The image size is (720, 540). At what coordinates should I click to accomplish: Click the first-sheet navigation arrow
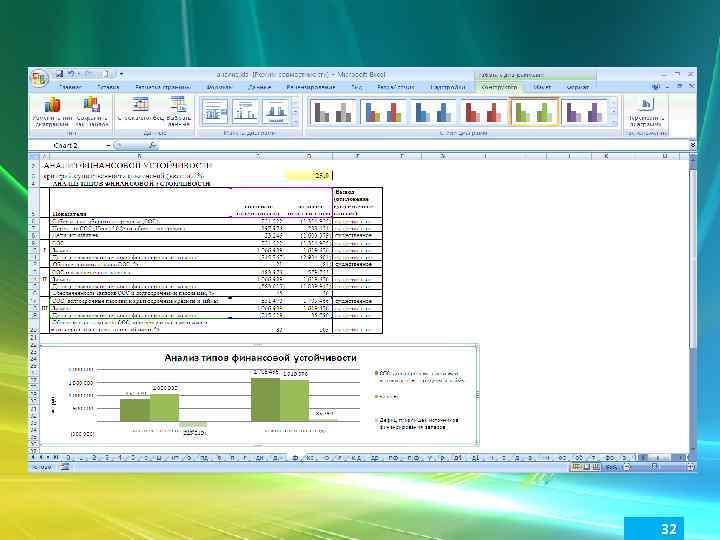click(33, 457)
